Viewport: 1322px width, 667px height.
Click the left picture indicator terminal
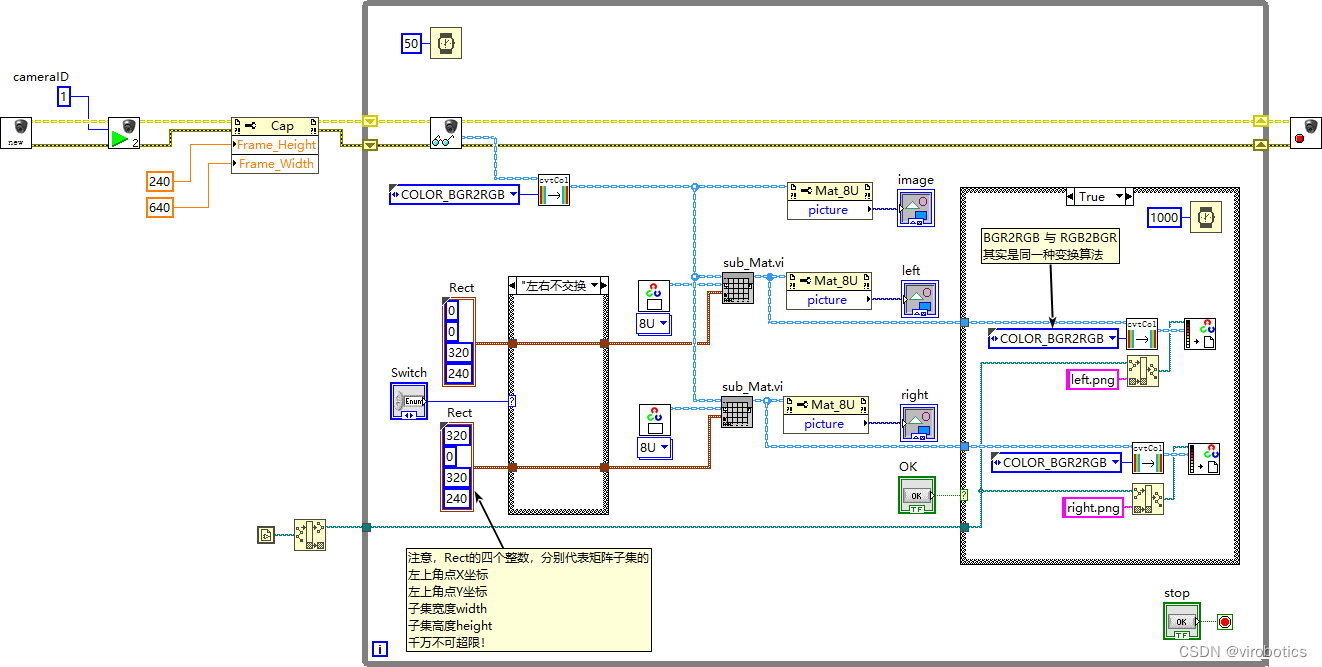point(921,299)
